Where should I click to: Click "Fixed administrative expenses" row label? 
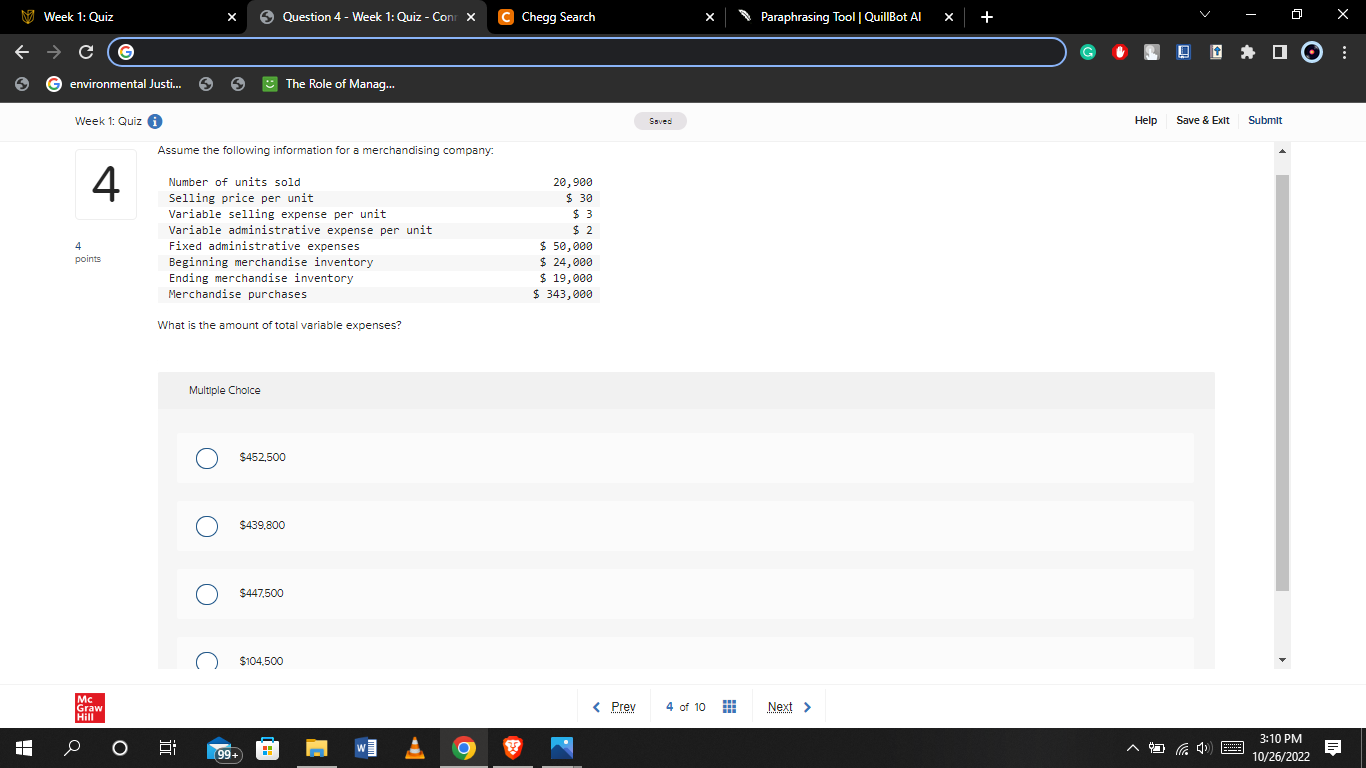tap(264, 246)
